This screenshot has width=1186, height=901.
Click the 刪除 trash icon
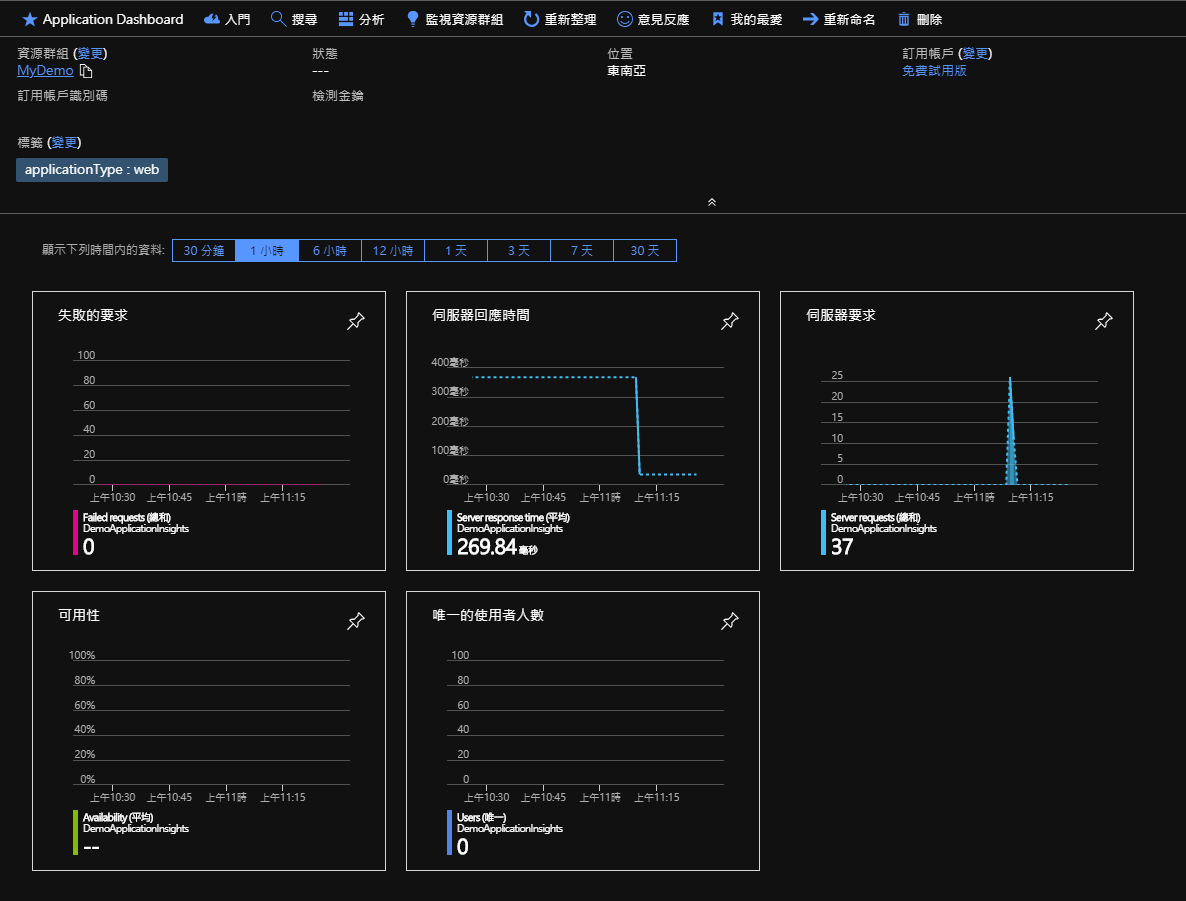coord(904,19)
